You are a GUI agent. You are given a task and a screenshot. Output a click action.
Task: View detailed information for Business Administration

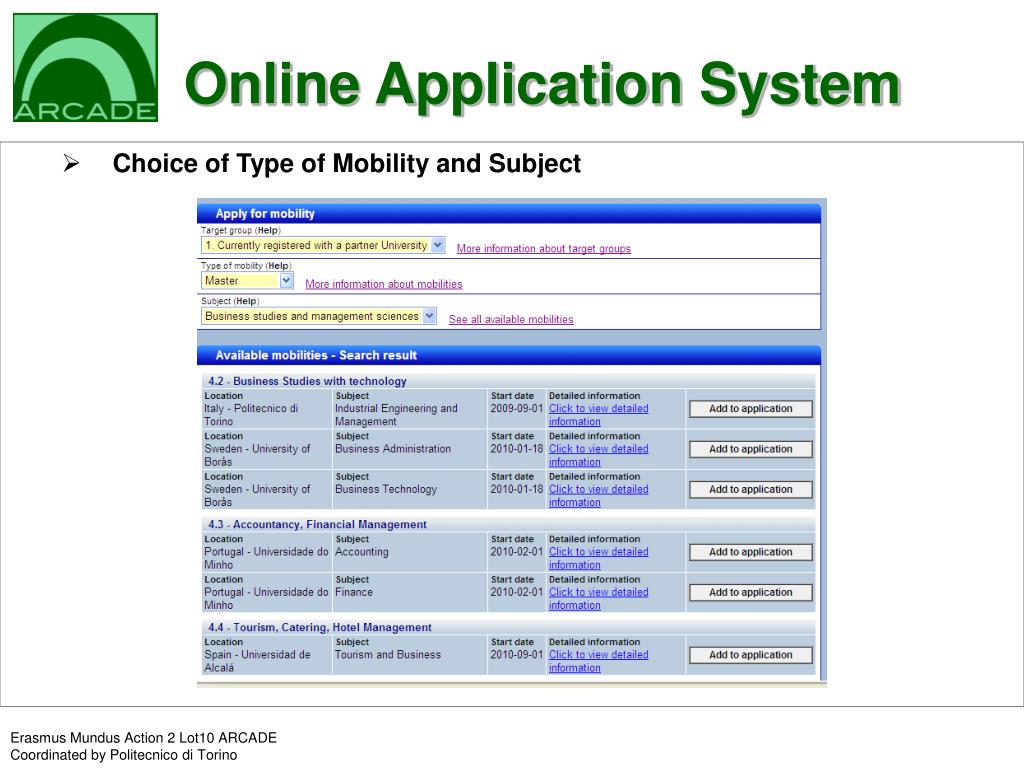coord(598,455)
